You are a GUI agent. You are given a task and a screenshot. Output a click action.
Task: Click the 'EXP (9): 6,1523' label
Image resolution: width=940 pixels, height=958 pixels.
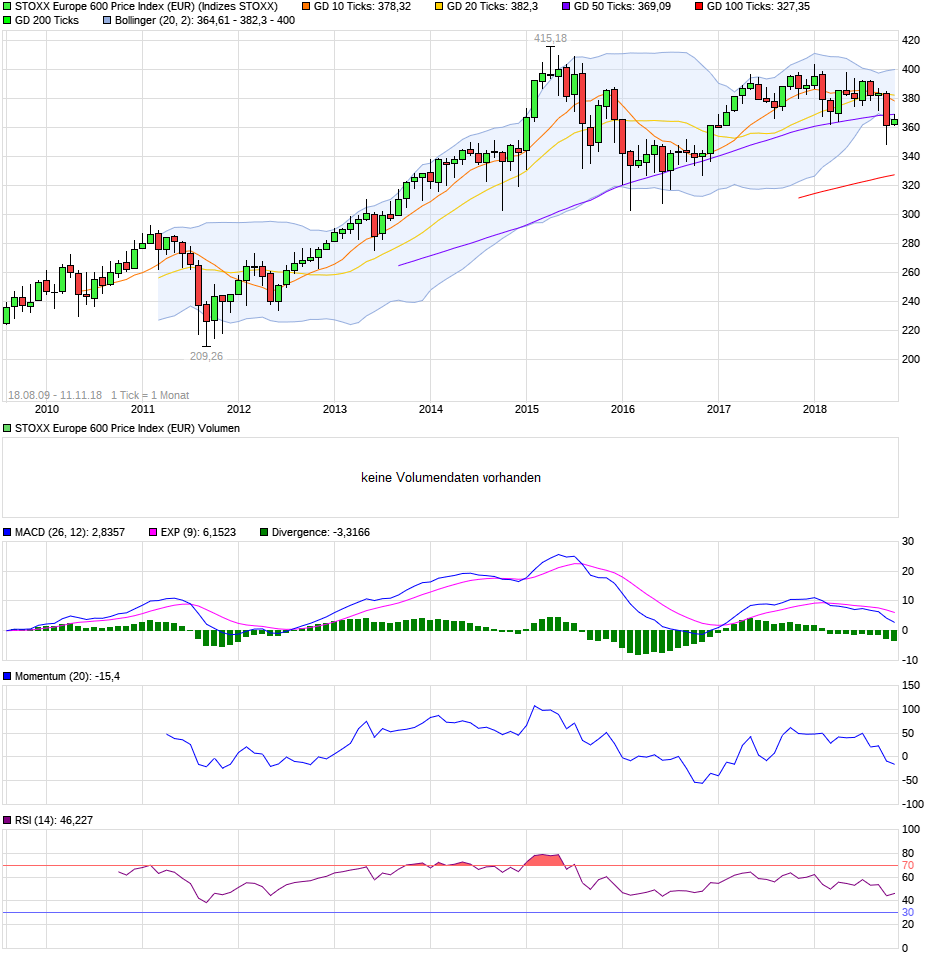point(198,533)
